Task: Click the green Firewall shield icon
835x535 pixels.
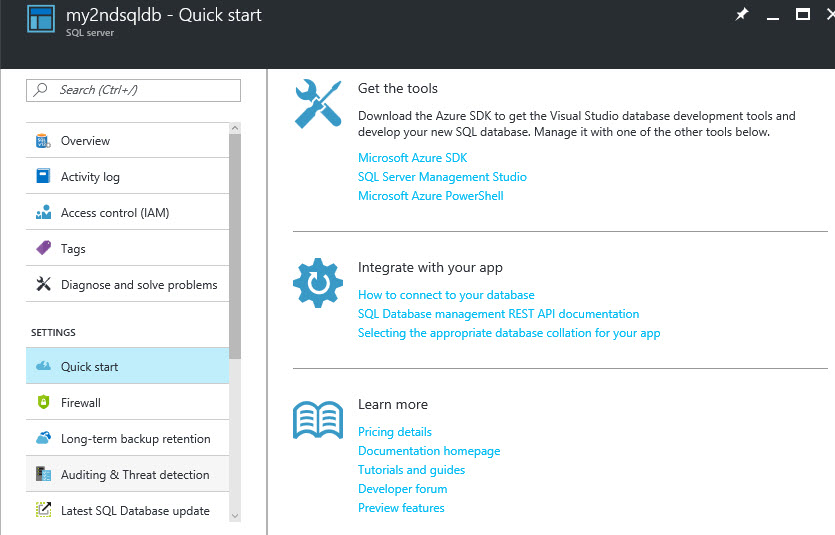Action: coord(43,402)
